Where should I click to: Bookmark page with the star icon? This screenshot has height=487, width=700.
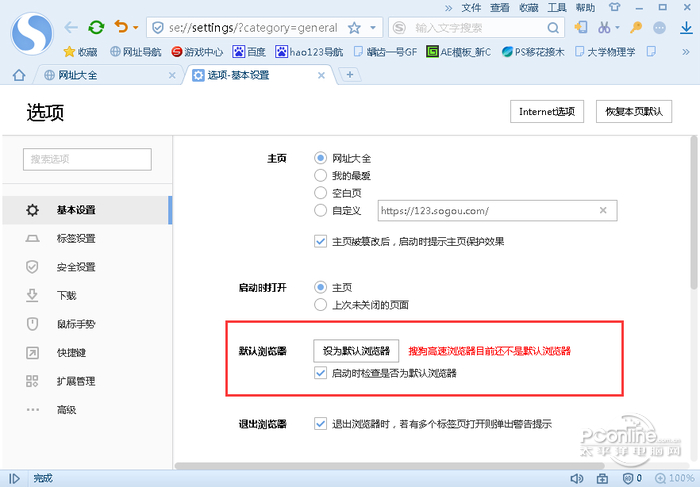(x=354, y=28)
